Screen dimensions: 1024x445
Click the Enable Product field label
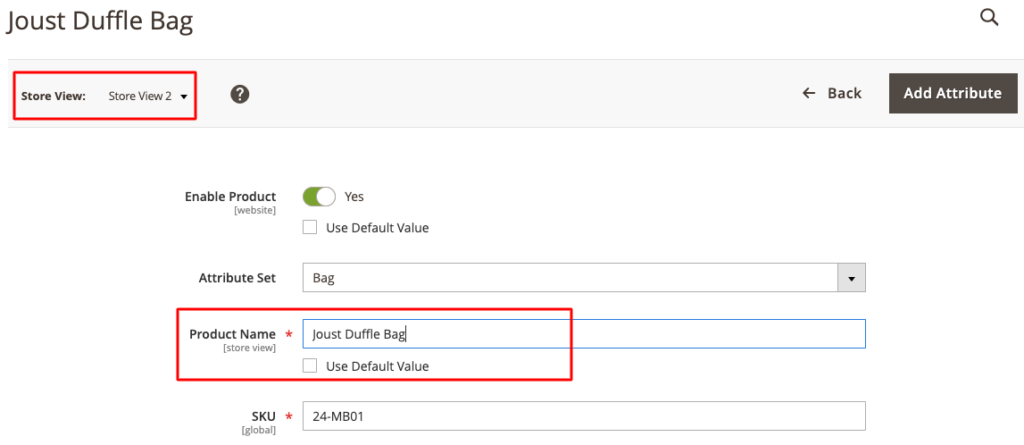[x=230, y=197]
